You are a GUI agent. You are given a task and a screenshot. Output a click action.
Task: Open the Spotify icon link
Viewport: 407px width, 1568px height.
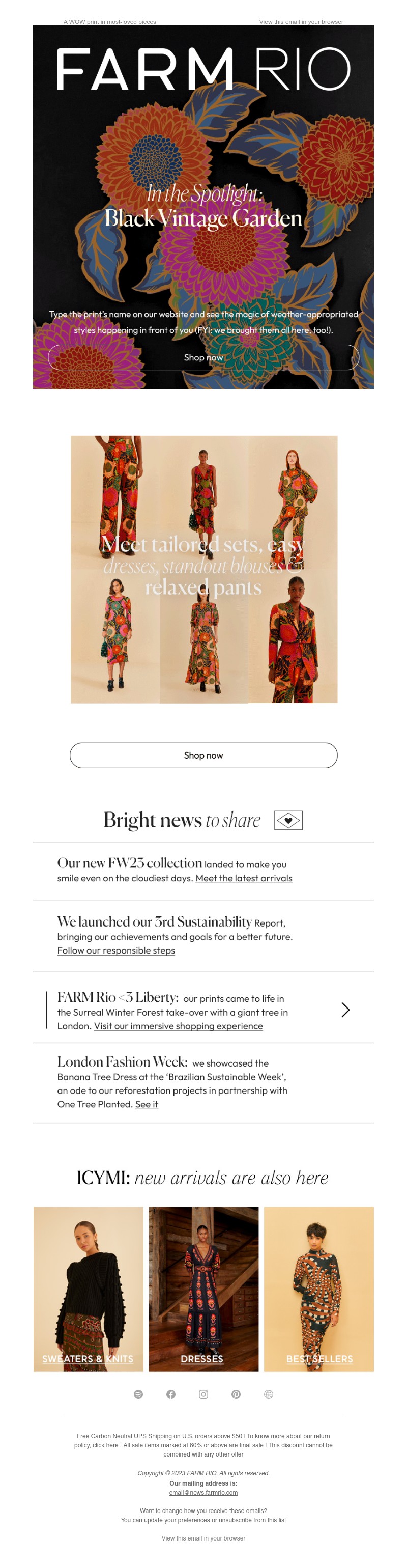[x=138, y=1394]
